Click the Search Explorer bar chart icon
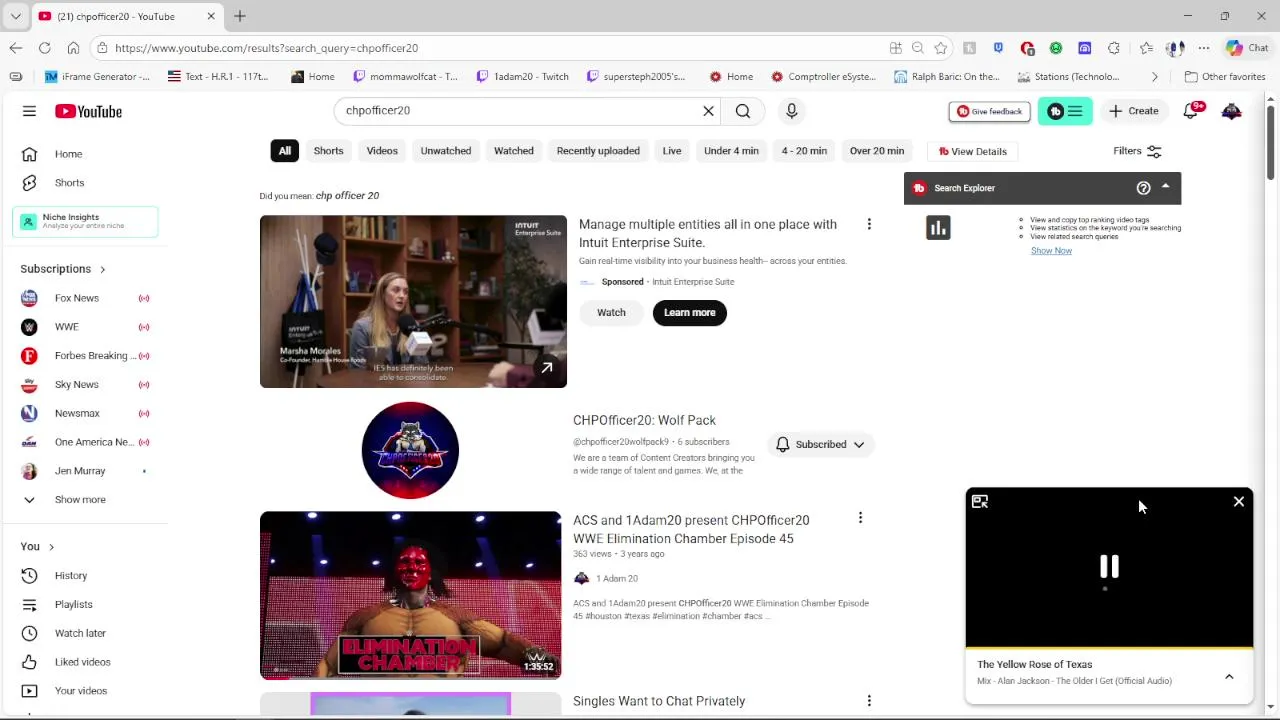This screenshot has width=1280, height=720. click(938, 228)
